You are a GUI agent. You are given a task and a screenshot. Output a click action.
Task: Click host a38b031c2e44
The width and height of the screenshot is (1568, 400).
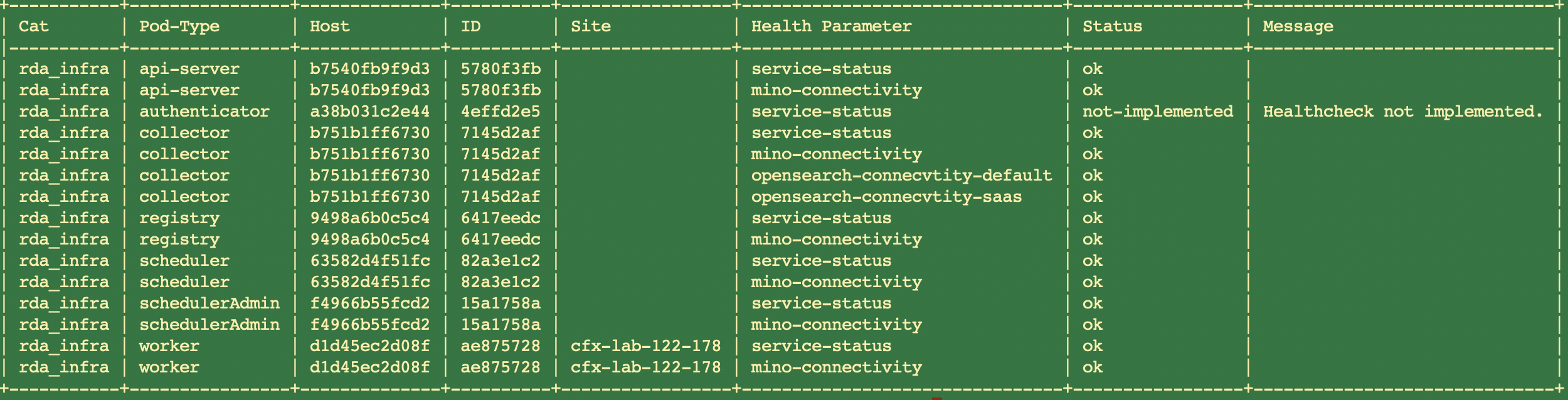tap(369, 112)
